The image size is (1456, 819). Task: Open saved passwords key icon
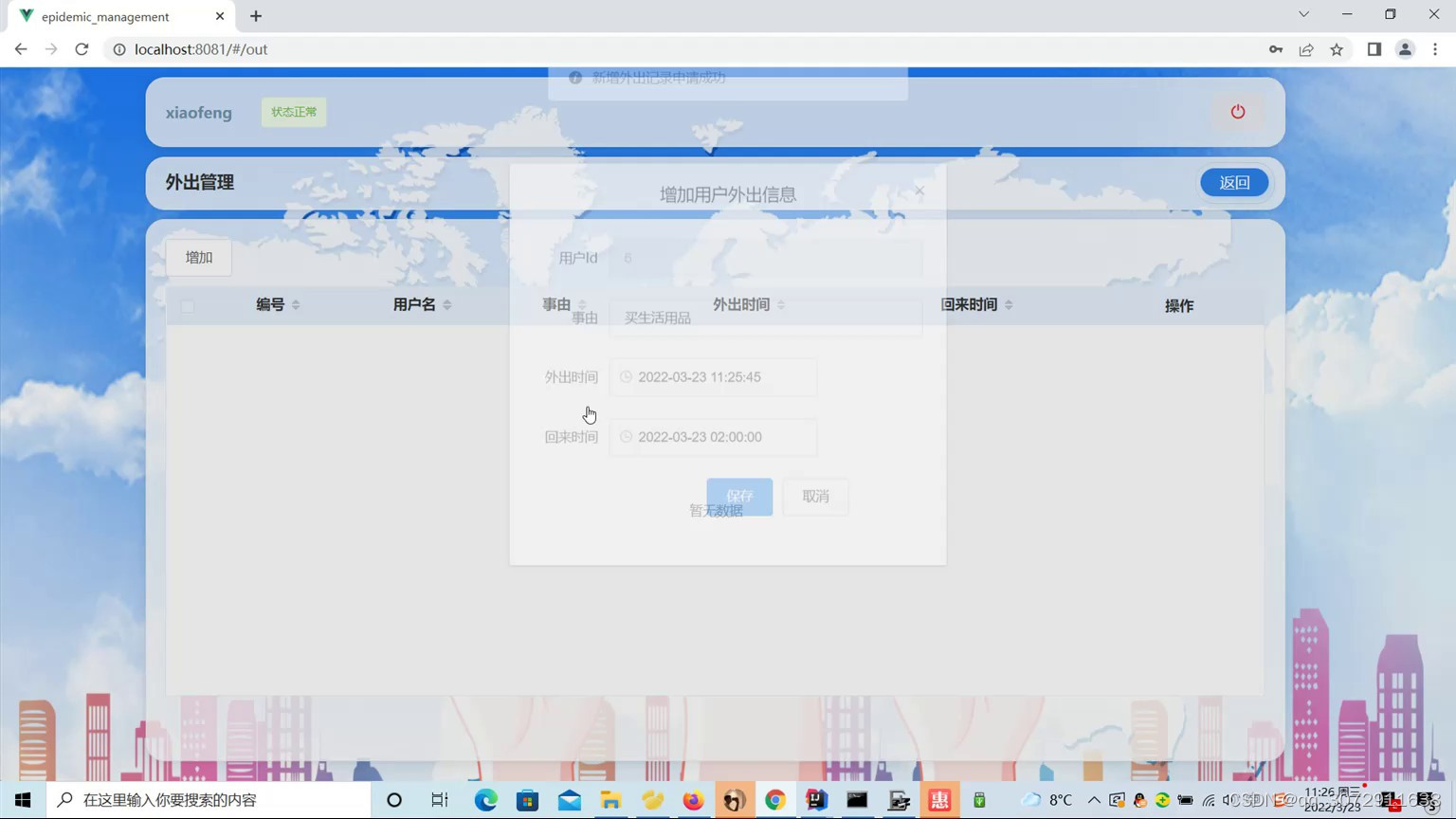point(1276,49)
